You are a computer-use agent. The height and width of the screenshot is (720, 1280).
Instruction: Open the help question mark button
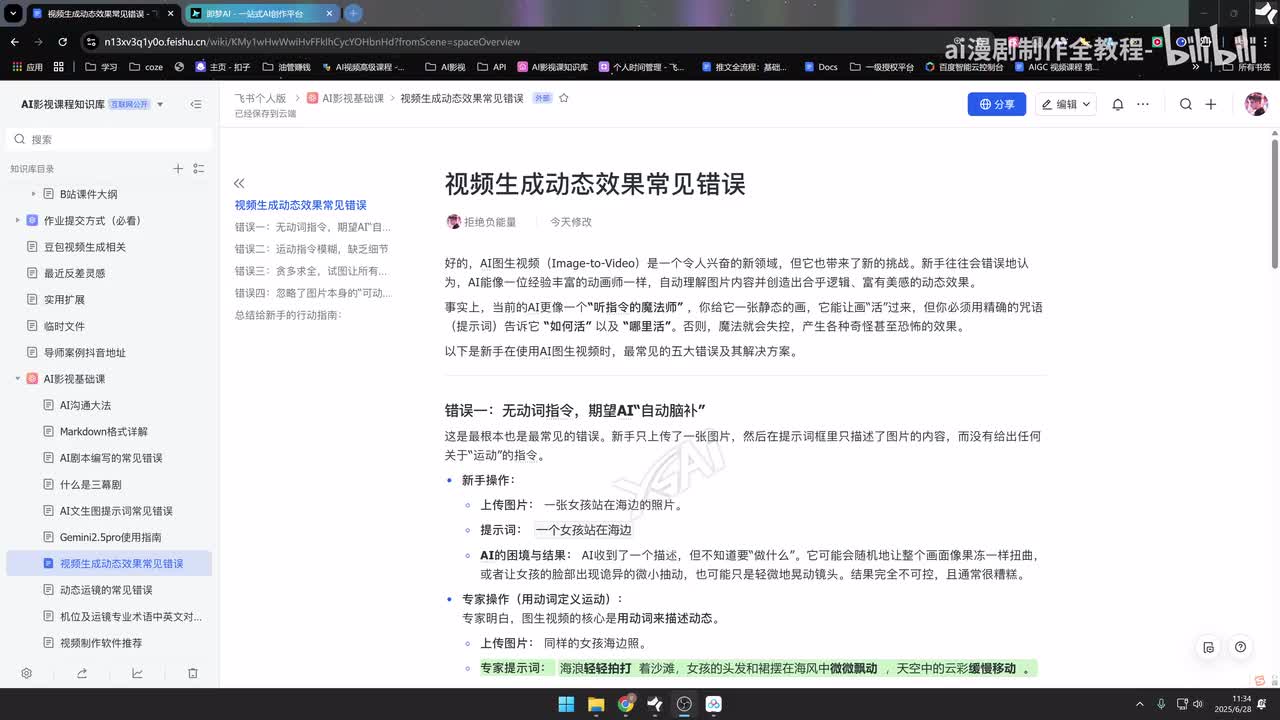point(1240,647)
